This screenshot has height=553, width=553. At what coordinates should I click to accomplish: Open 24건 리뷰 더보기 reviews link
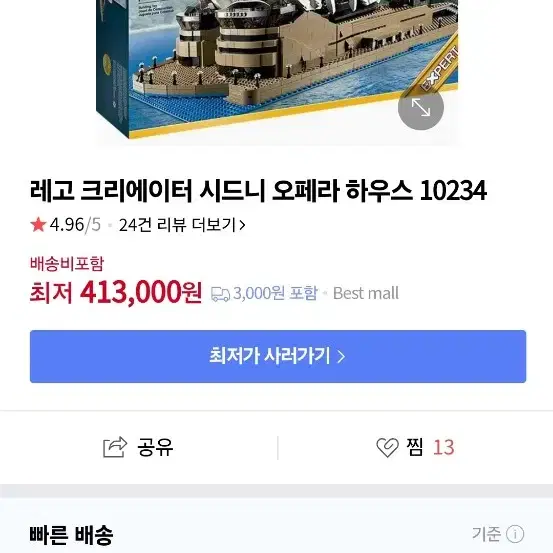(x=182, y=225)
